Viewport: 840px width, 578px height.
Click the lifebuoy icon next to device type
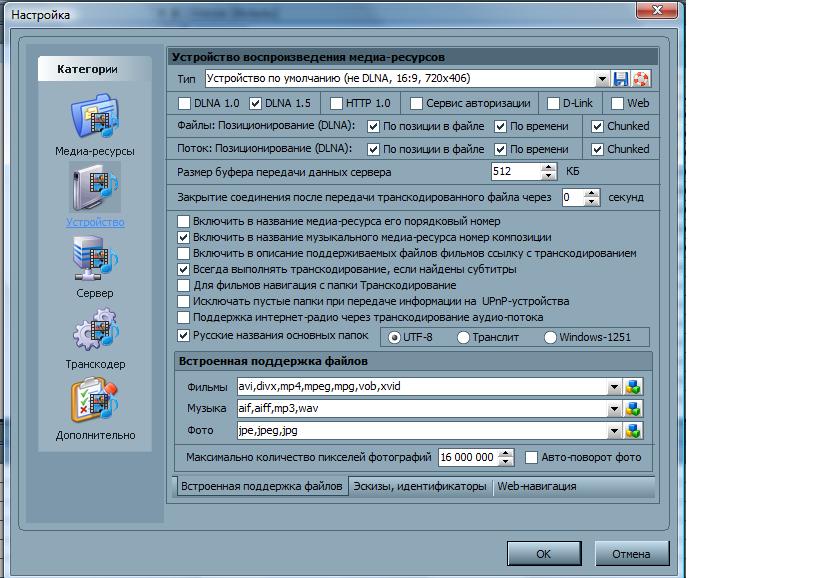(641, 79)
